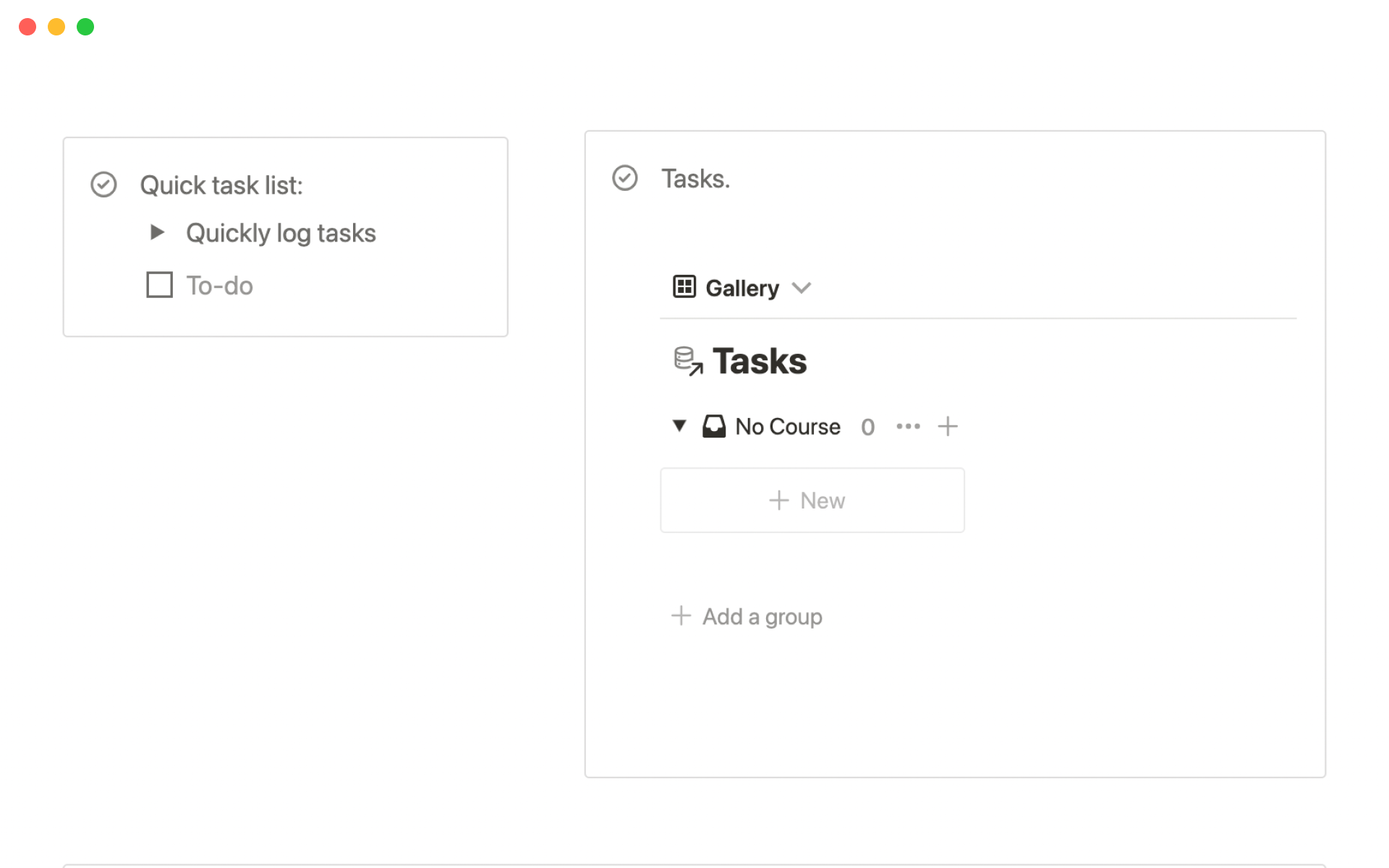Click the To-do text field
The image size is (1389, 868).
point(220,286)
